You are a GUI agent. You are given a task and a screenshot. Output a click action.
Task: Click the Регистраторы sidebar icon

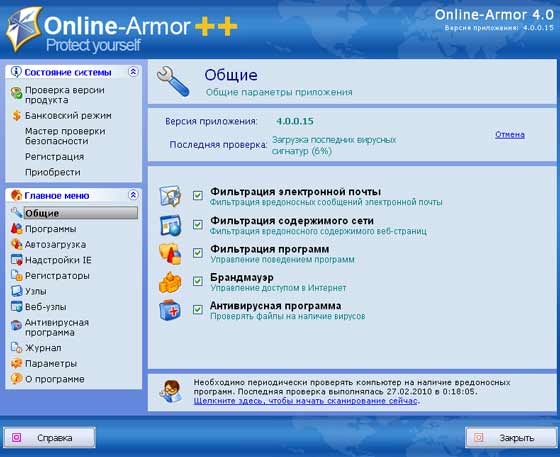pyautogui.click(x=16, y=275)
